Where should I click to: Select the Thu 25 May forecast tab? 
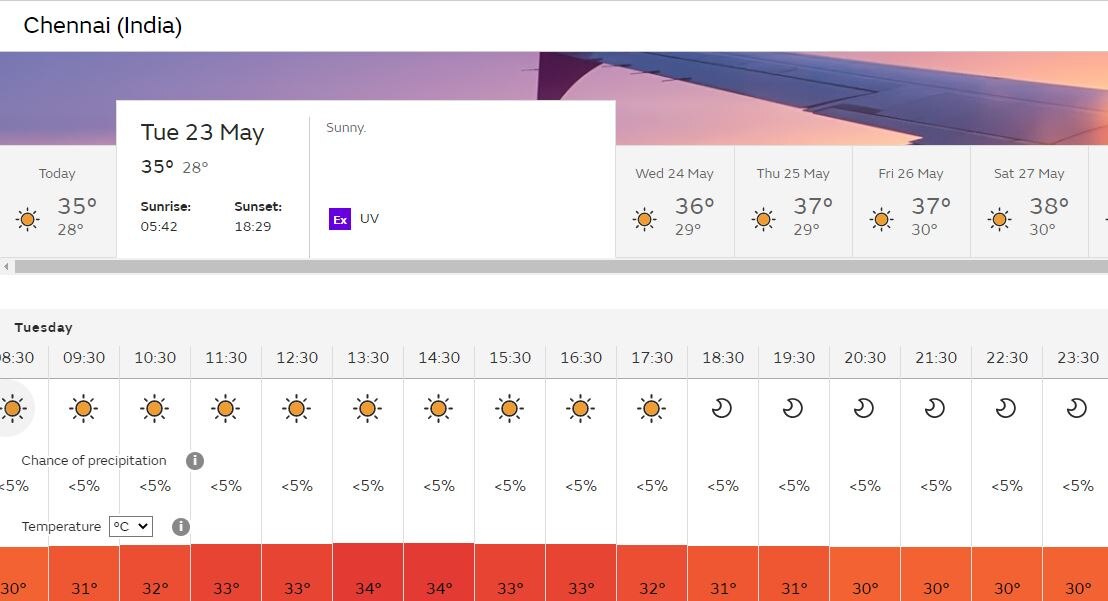pyautogui.click(x=793, y=202)
